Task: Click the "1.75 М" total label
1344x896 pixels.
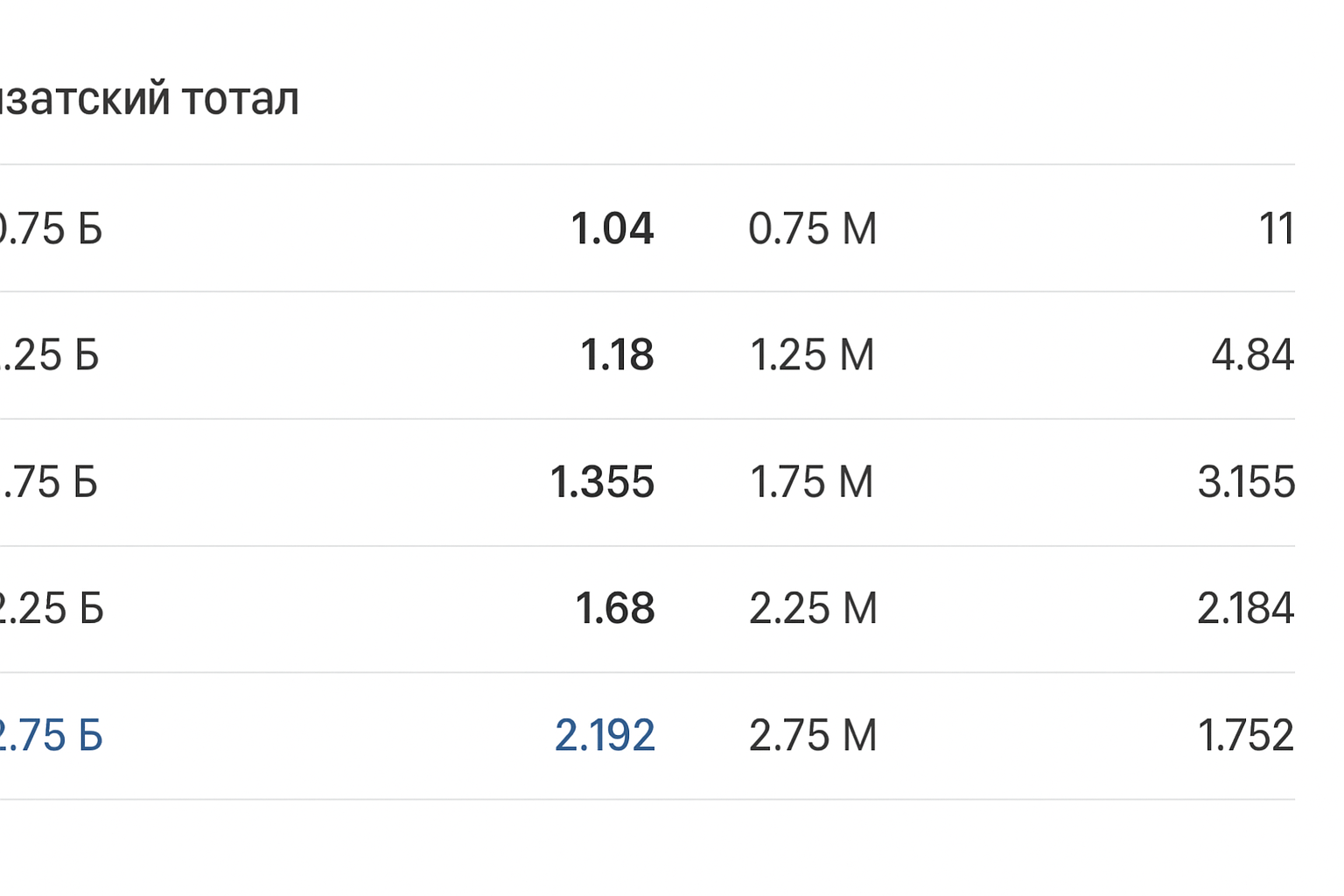Action: tap(812, 482)
